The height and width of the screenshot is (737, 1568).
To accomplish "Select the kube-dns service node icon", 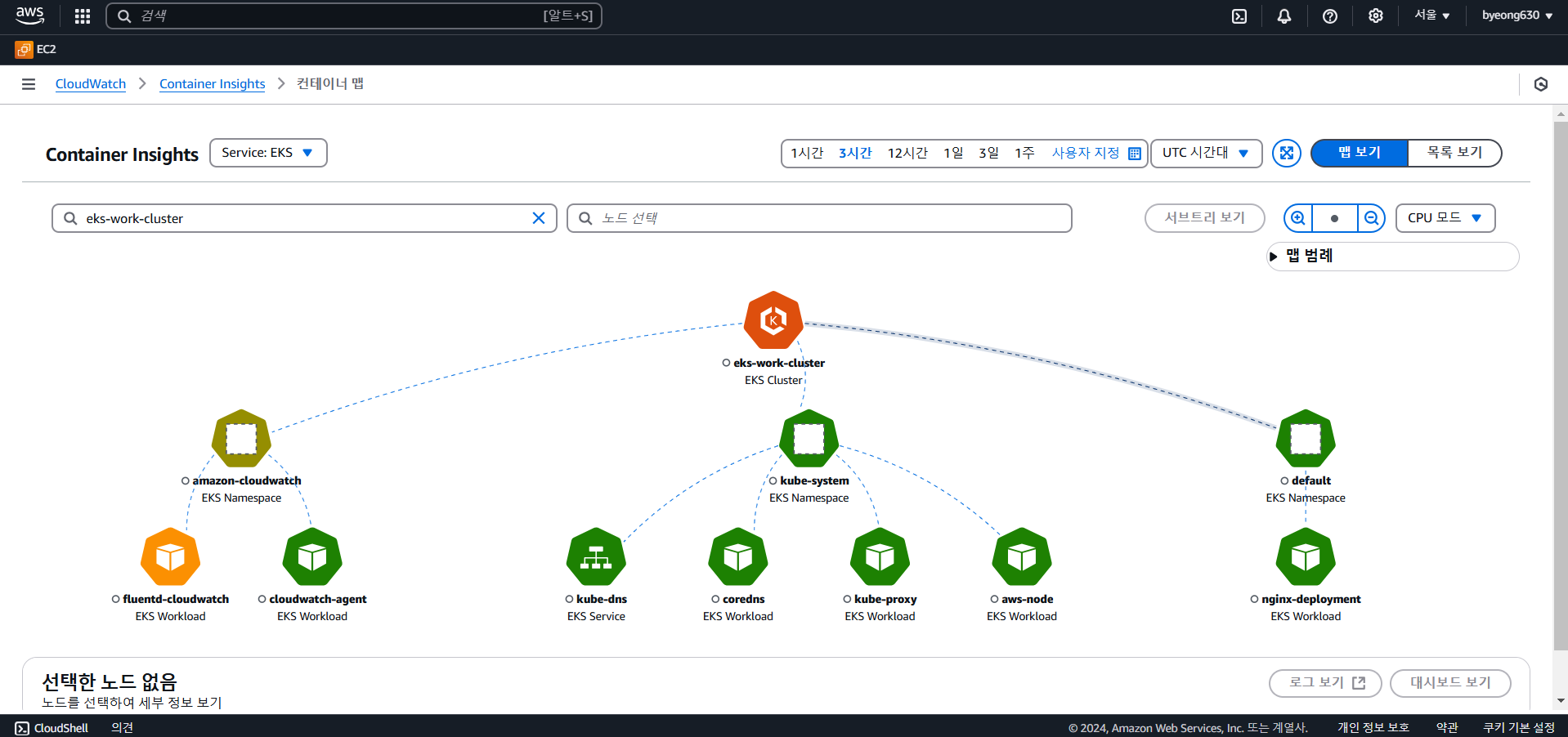I will (x=596, y=557).
